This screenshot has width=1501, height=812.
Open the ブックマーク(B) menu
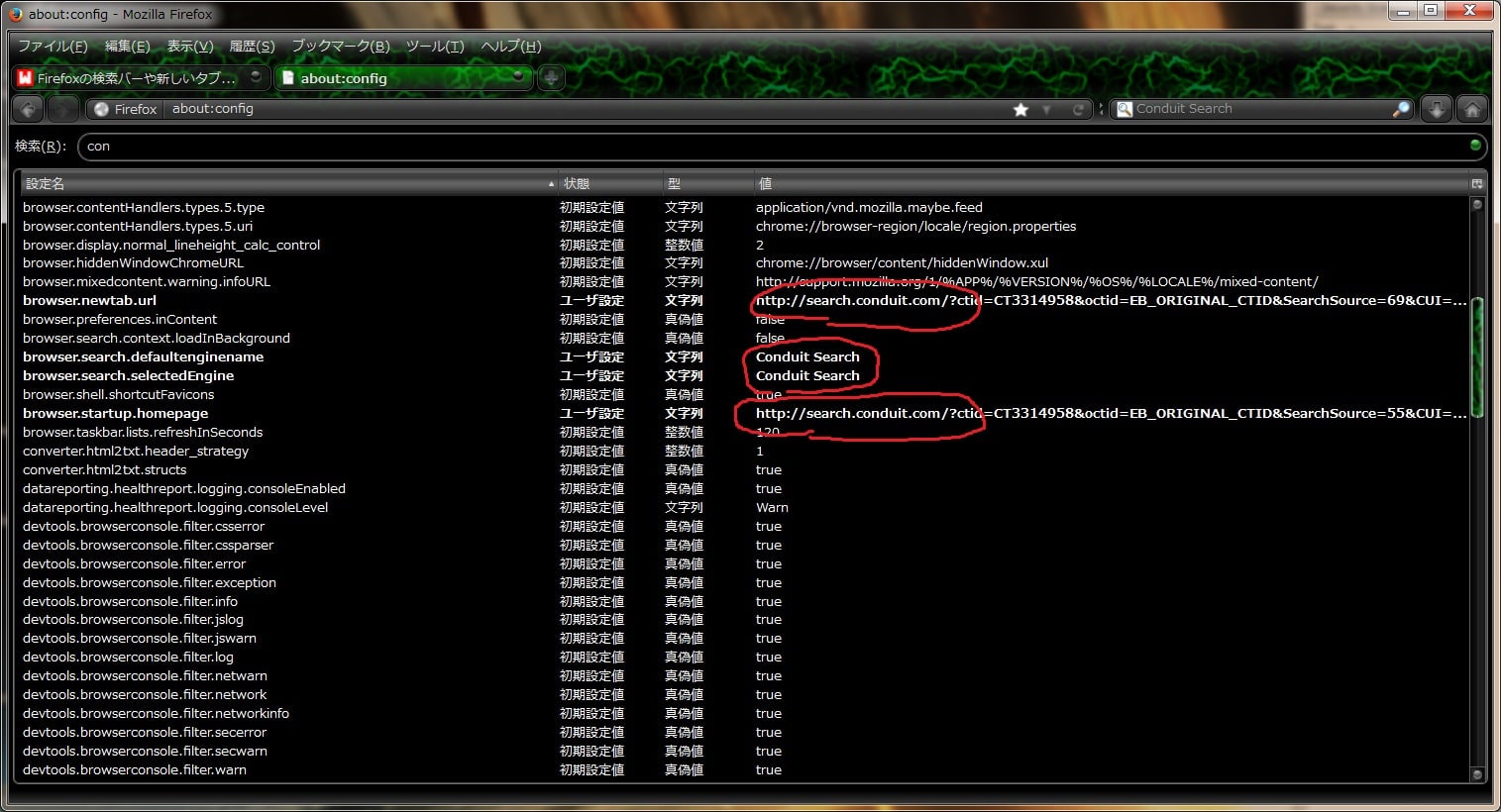click(340, 46)
